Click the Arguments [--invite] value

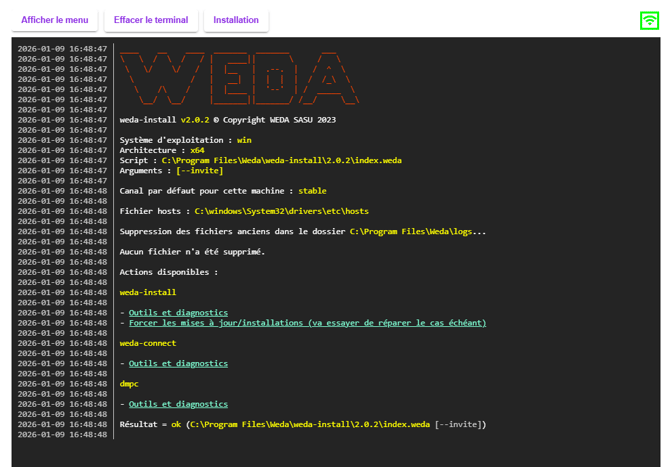(x=200, y=171)
